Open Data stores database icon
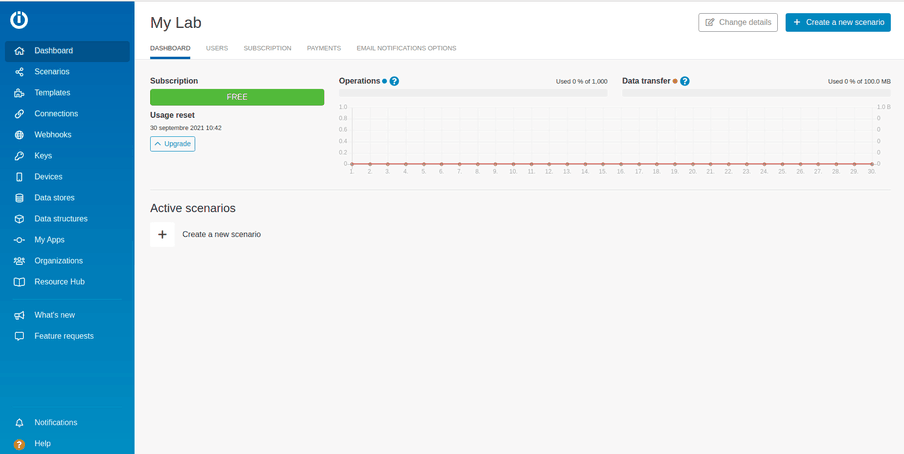The height and width of the screenshot is (454, 904). click(19, 198)
